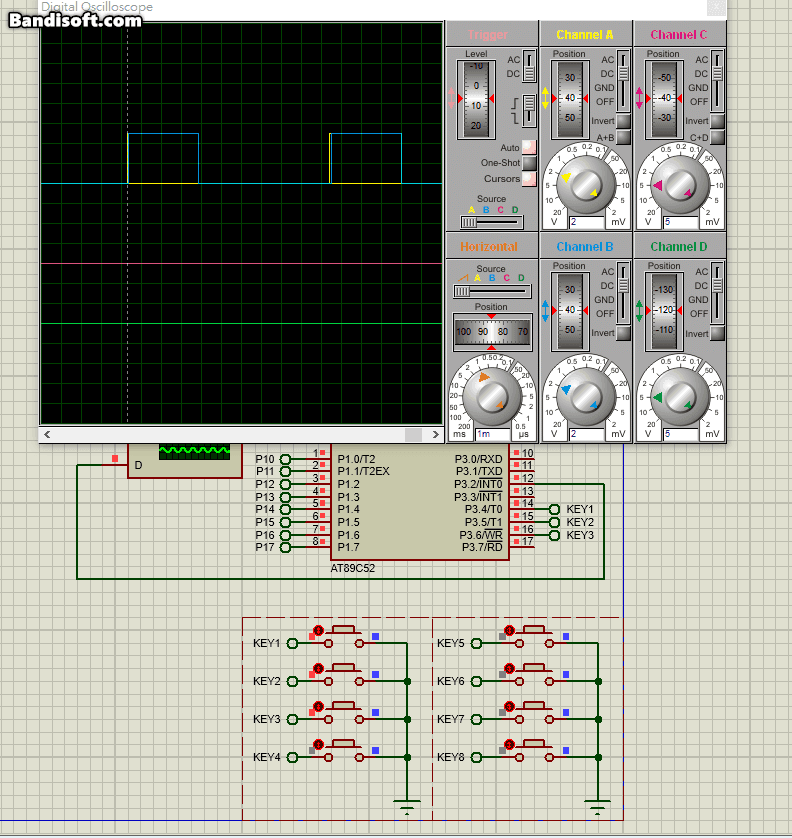Click the Channel D Position dial

pyautogui.click(x=664, y=311)
